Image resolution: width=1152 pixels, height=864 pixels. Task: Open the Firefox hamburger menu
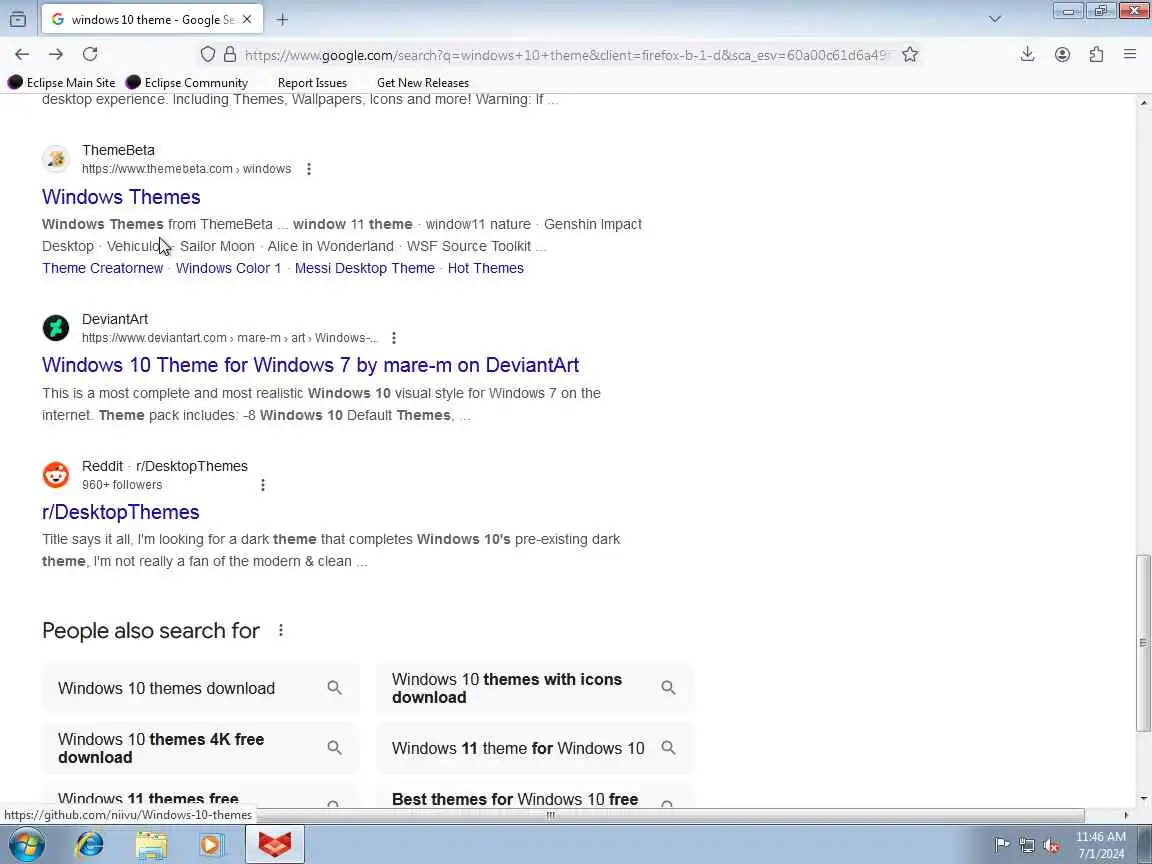(x=1130, y=54)
